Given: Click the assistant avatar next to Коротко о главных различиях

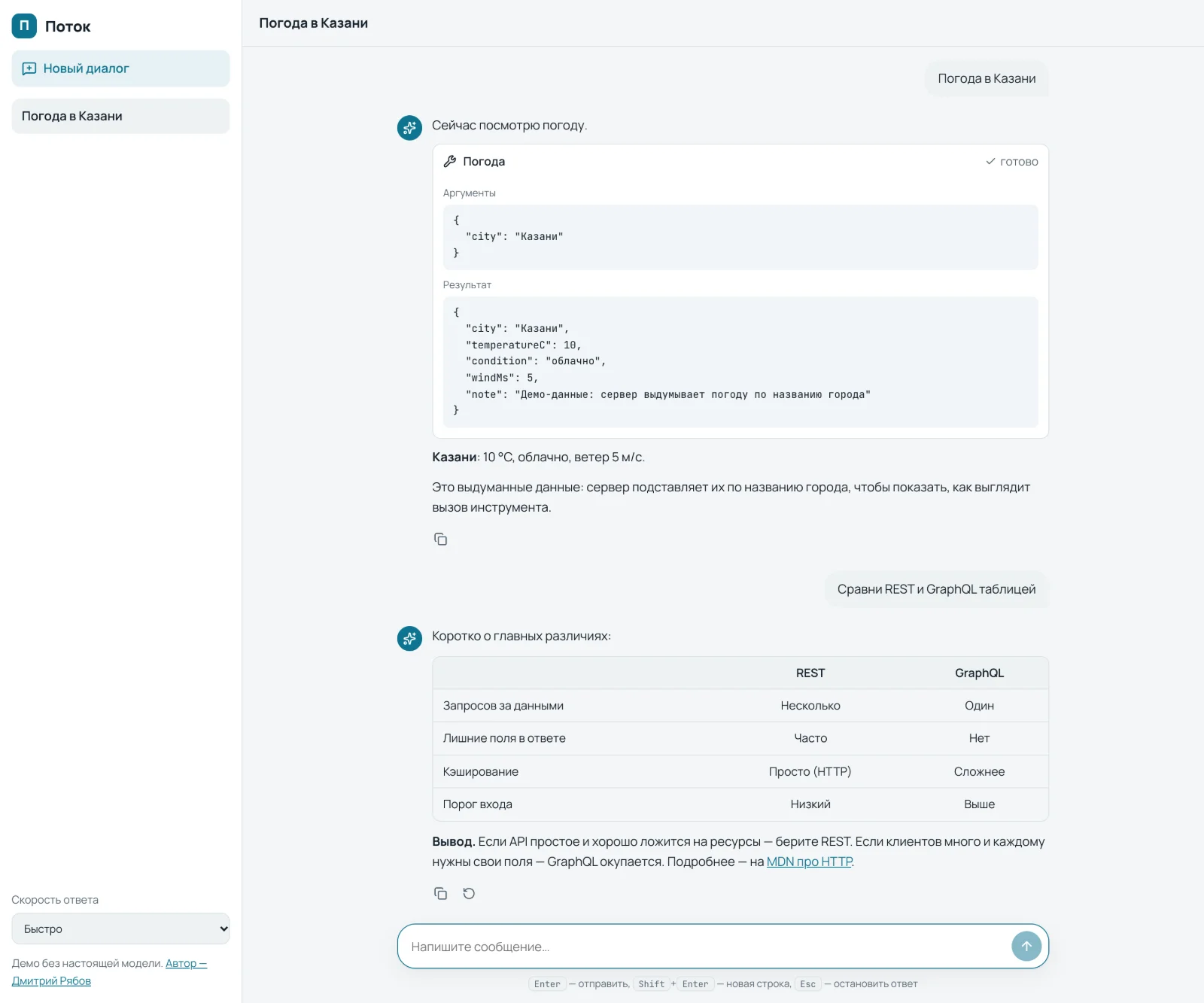Looking at the screenshot, I should (x=409, y=638).
